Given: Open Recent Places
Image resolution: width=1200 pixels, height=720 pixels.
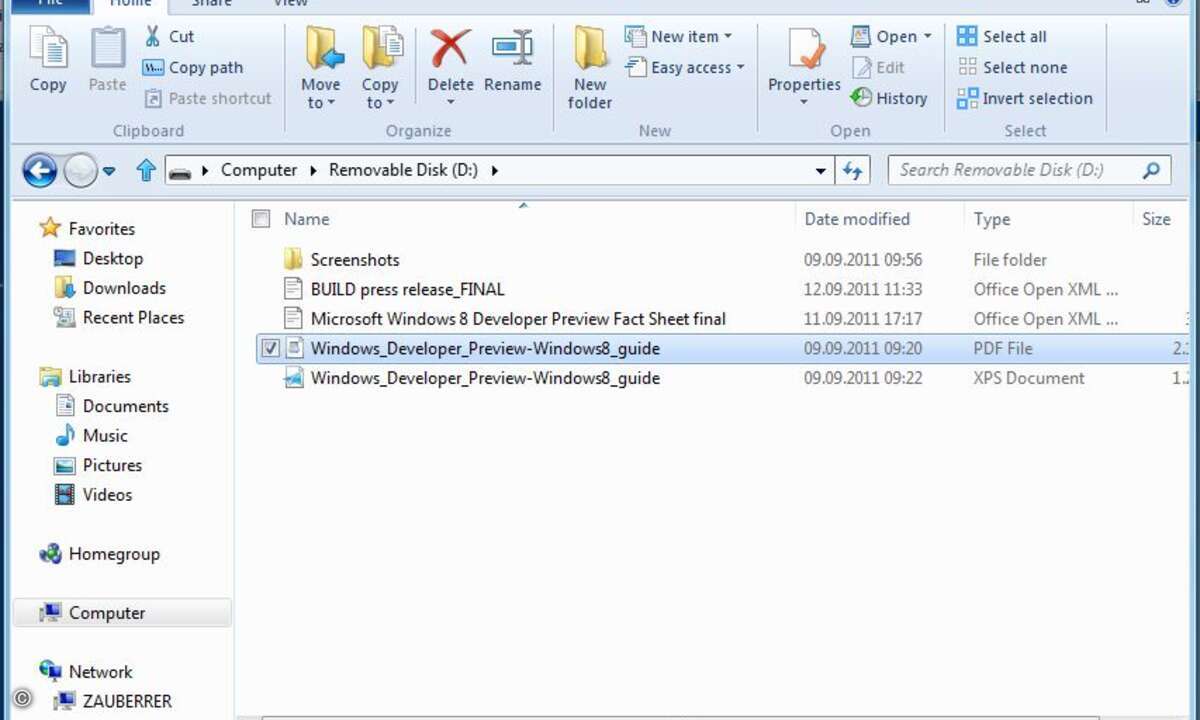Looking at the screenshot, I should coord(119,317).
